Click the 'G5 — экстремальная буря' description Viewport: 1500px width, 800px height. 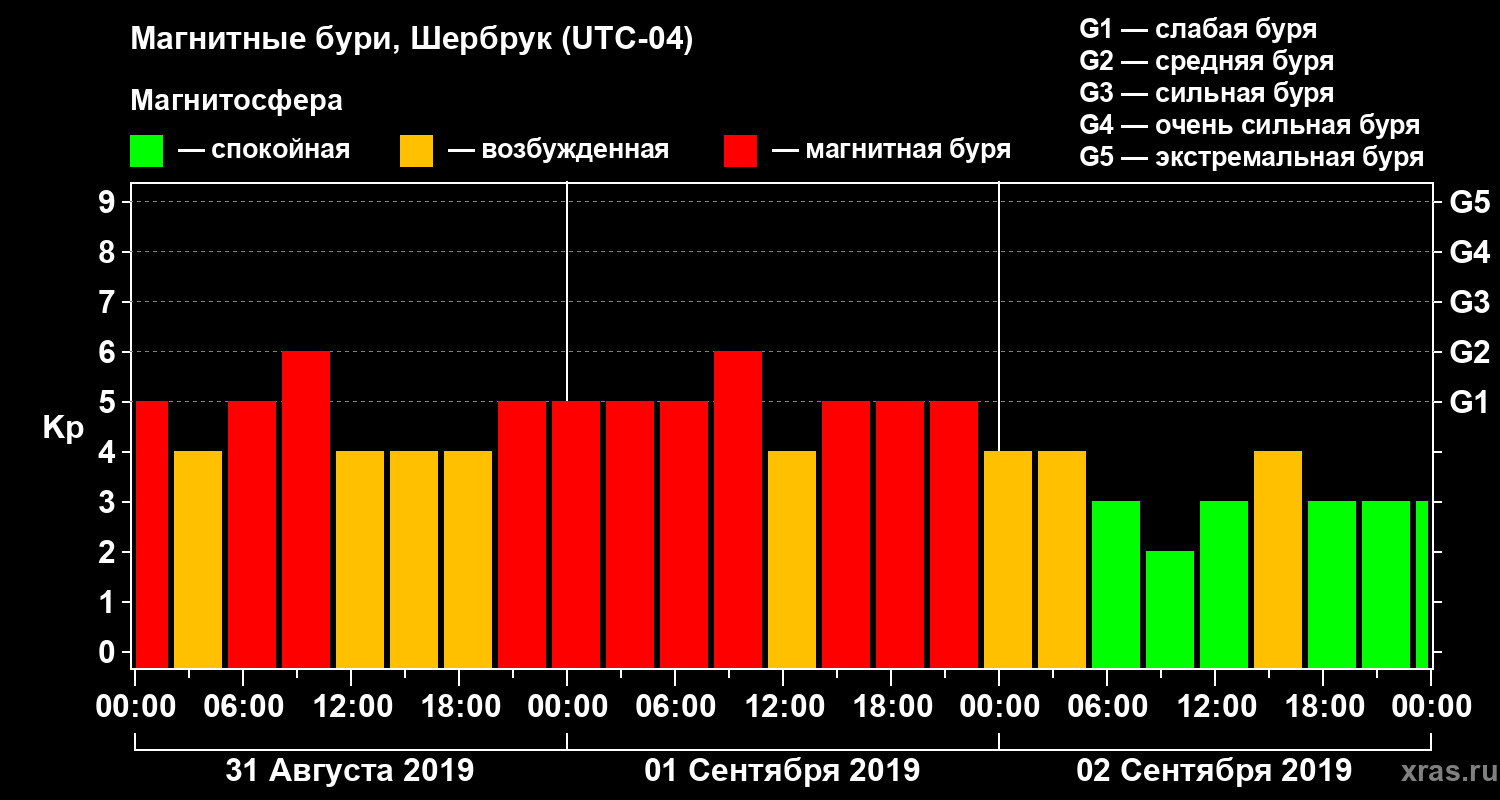point(1252,157)
